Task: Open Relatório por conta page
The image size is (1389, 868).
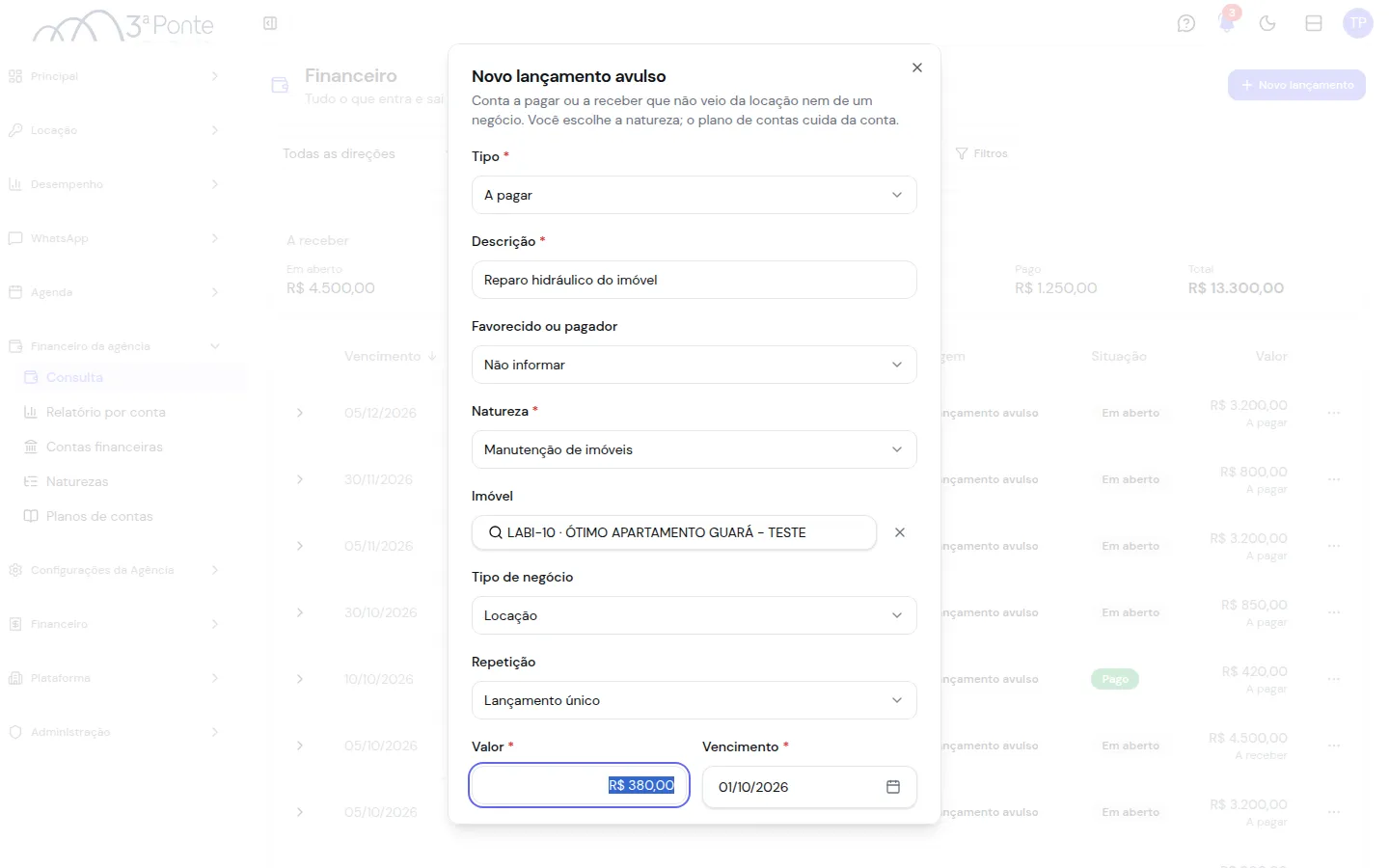Action: (131, 412)
